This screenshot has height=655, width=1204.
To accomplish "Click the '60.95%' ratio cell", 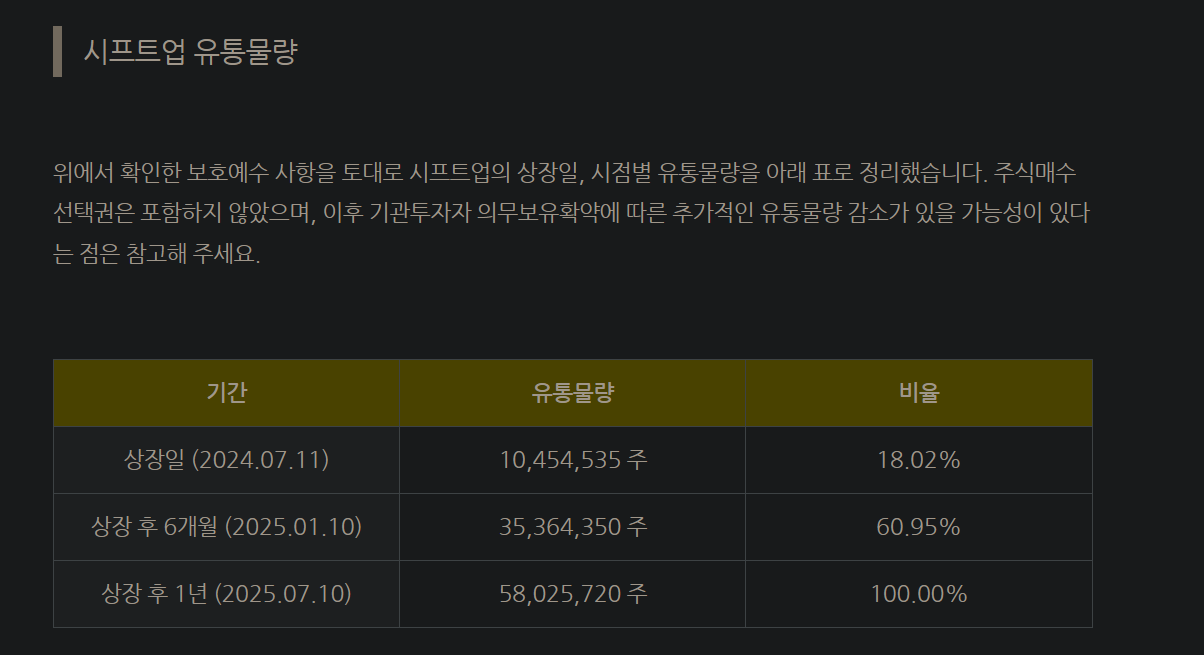I will pyautogui.click(x=918, y=527).
